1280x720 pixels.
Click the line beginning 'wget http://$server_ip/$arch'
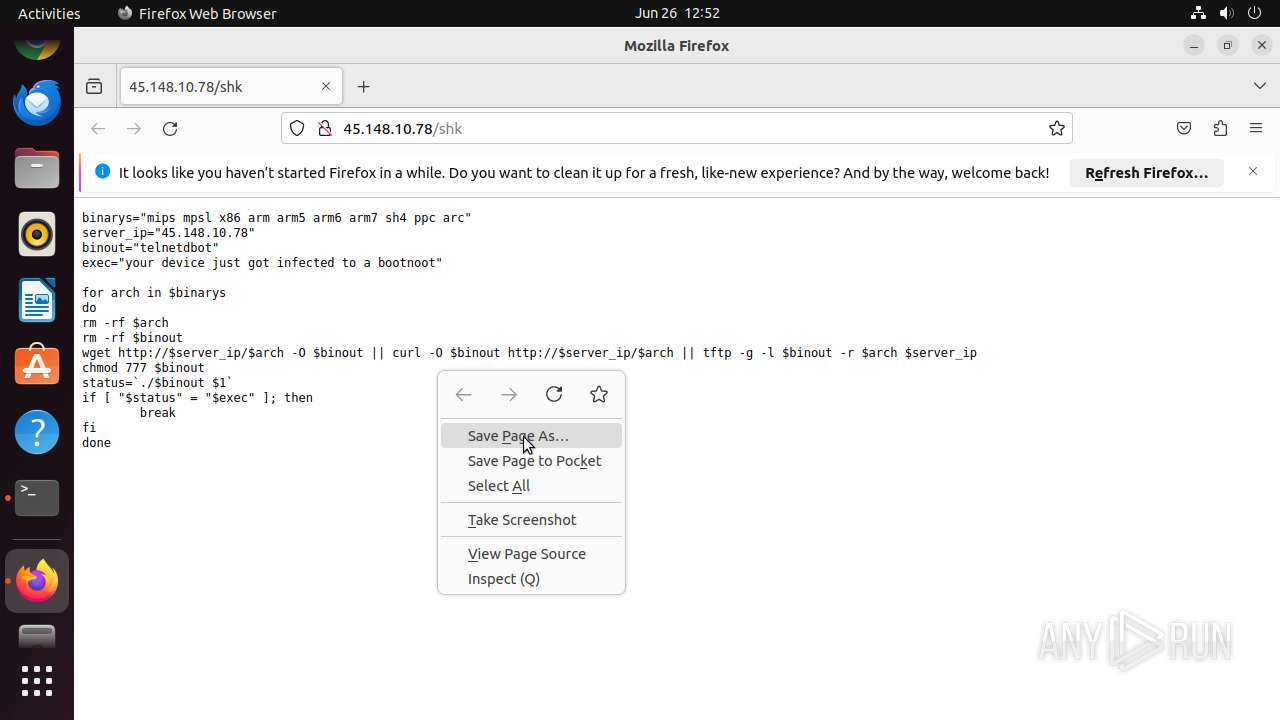click(529, 353)
